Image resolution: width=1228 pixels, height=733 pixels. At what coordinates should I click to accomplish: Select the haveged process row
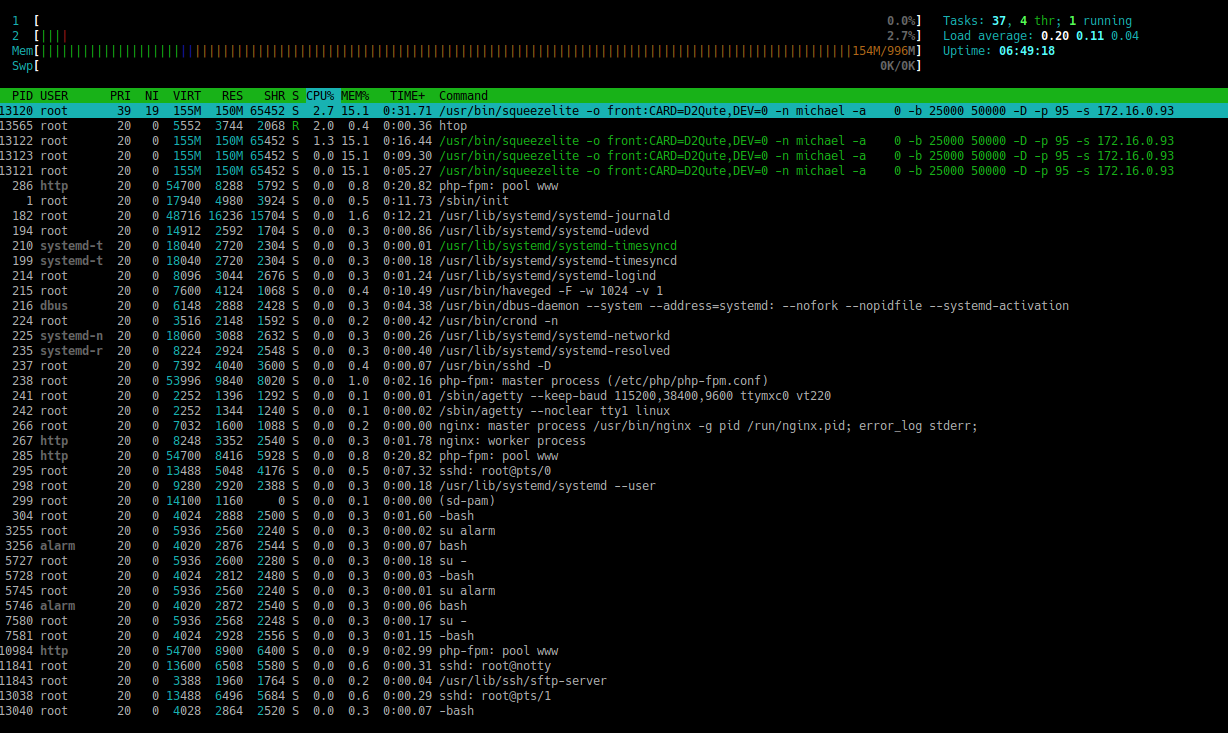coord(550,291)
